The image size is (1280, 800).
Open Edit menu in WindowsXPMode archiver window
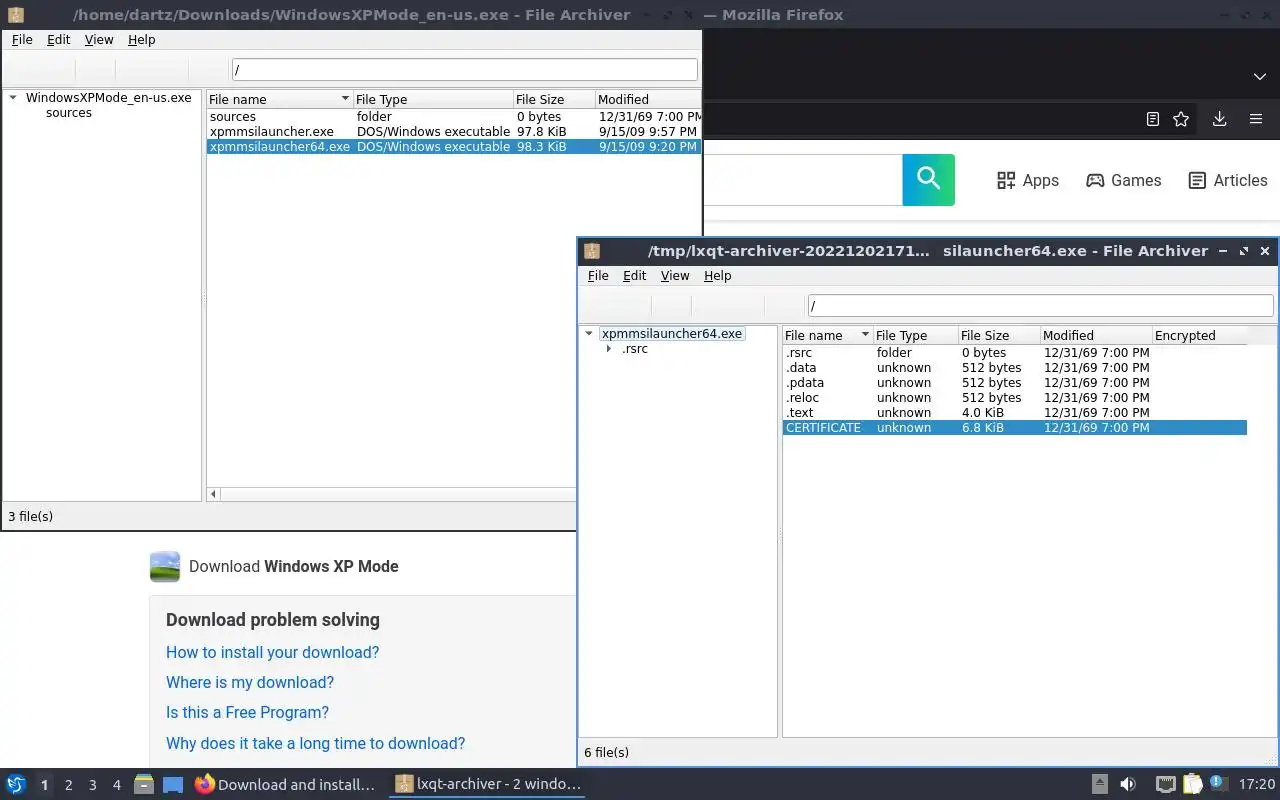pyautogui.click(x=59, y=39)
